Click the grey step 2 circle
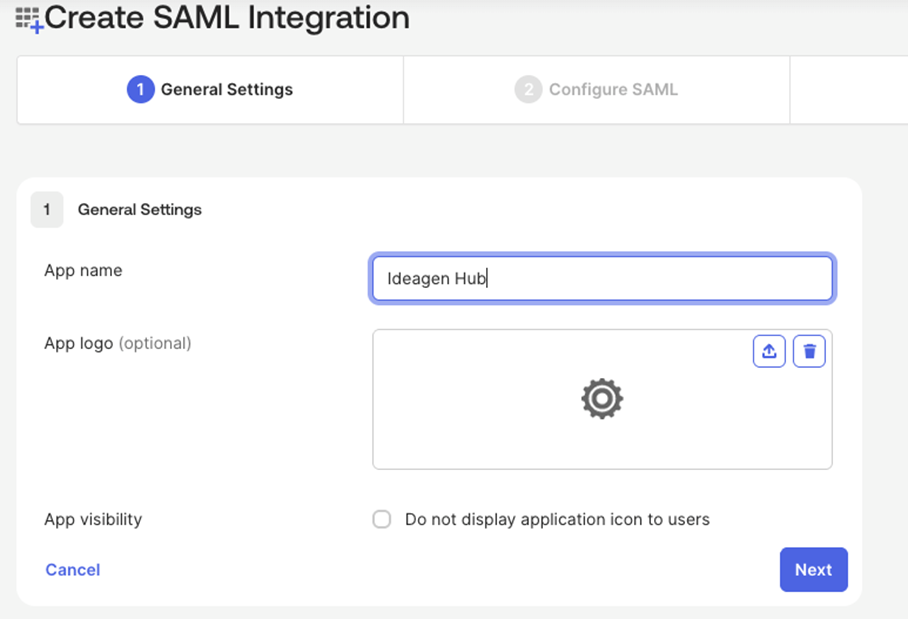Screen dimensions: 908x619 pos(528,90)
